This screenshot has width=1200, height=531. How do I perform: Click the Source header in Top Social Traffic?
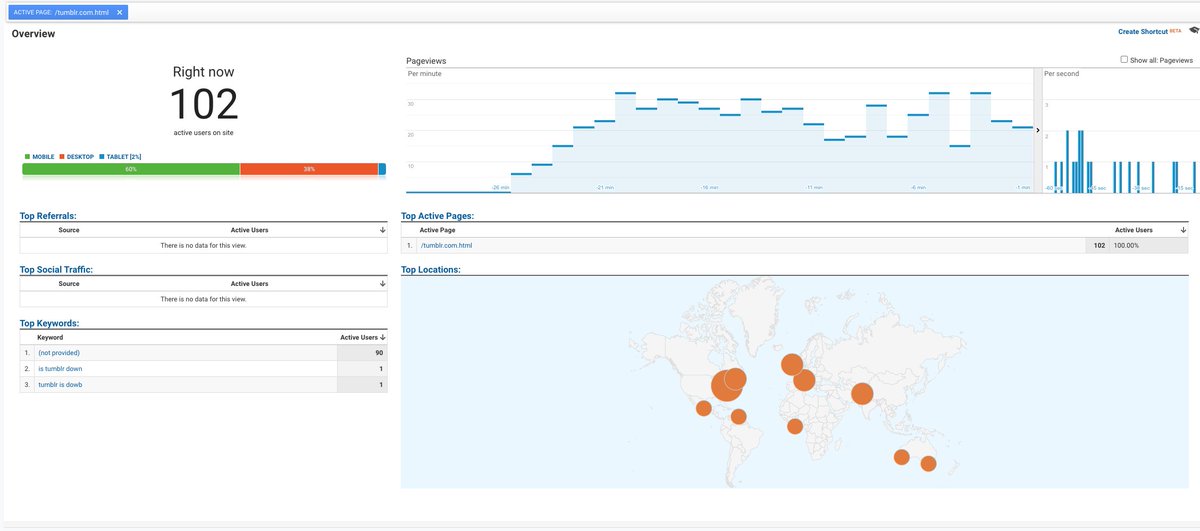coord(69,284)
